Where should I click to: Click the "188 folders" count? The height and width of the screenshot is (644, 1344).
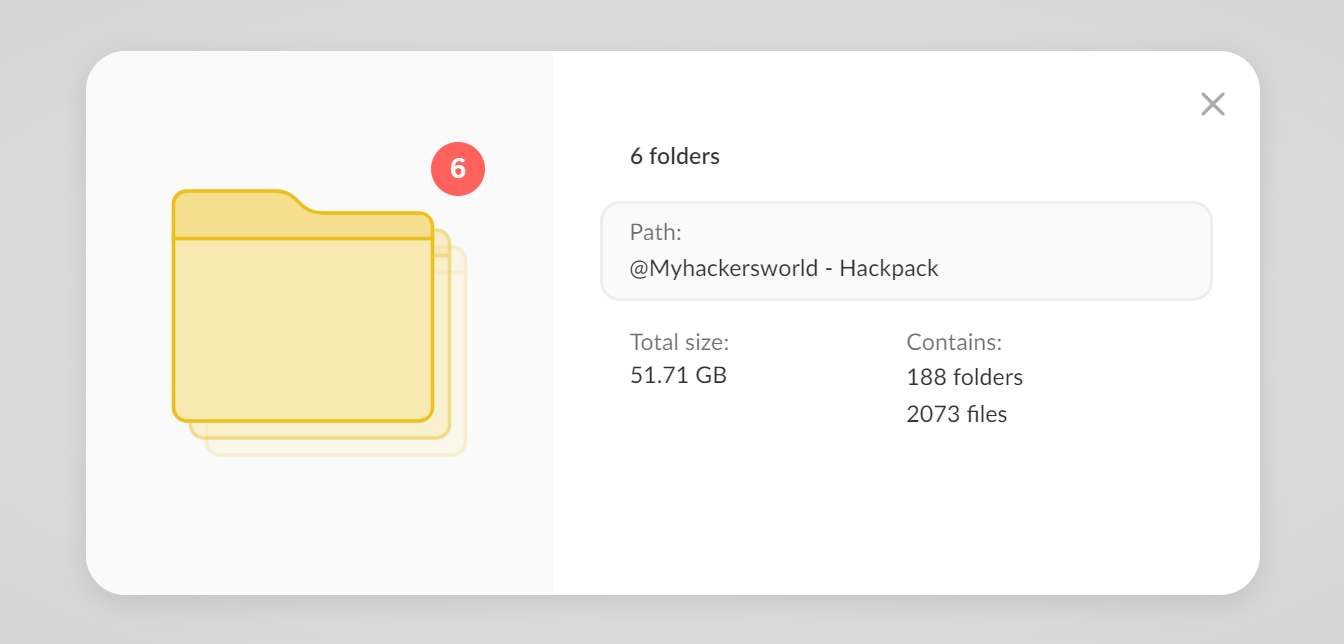click(964, 377)
